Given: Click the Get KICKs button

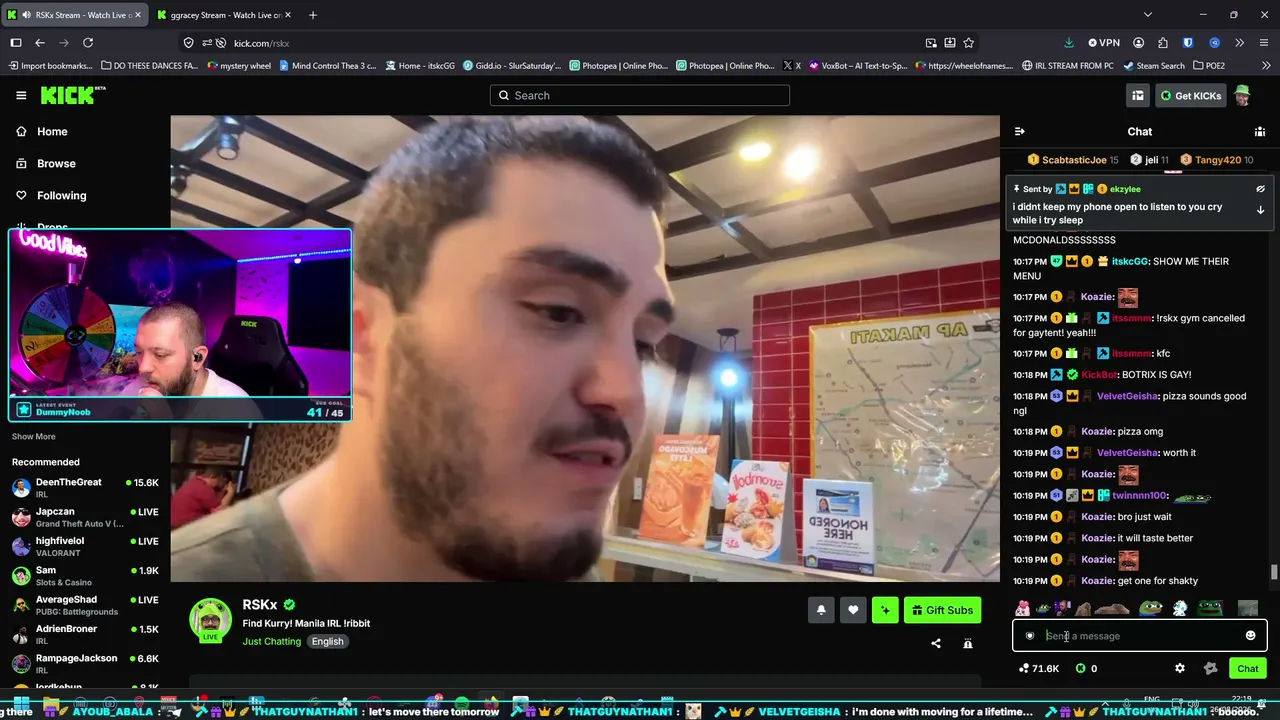Looking at the screenshot, I should 1191,96.
